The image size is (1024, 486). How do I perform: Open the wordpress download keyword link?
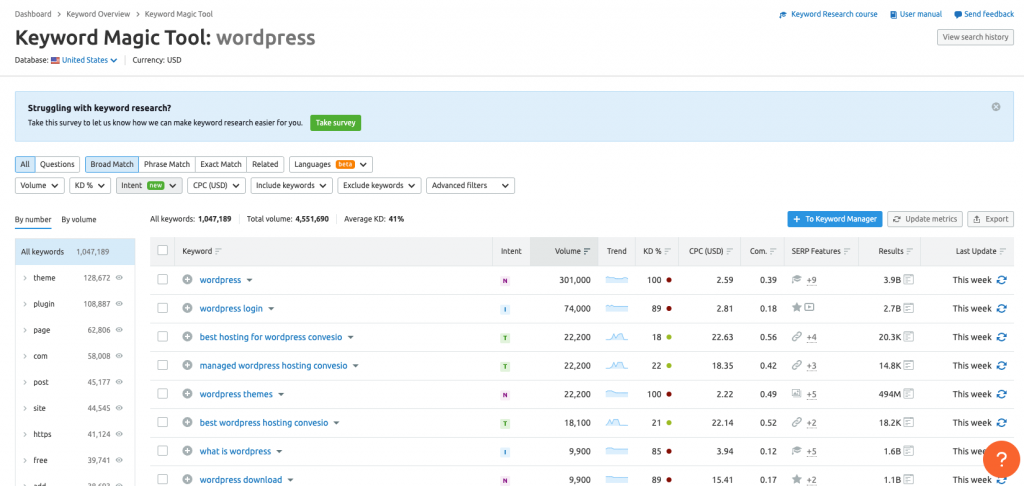pos(241,479)
